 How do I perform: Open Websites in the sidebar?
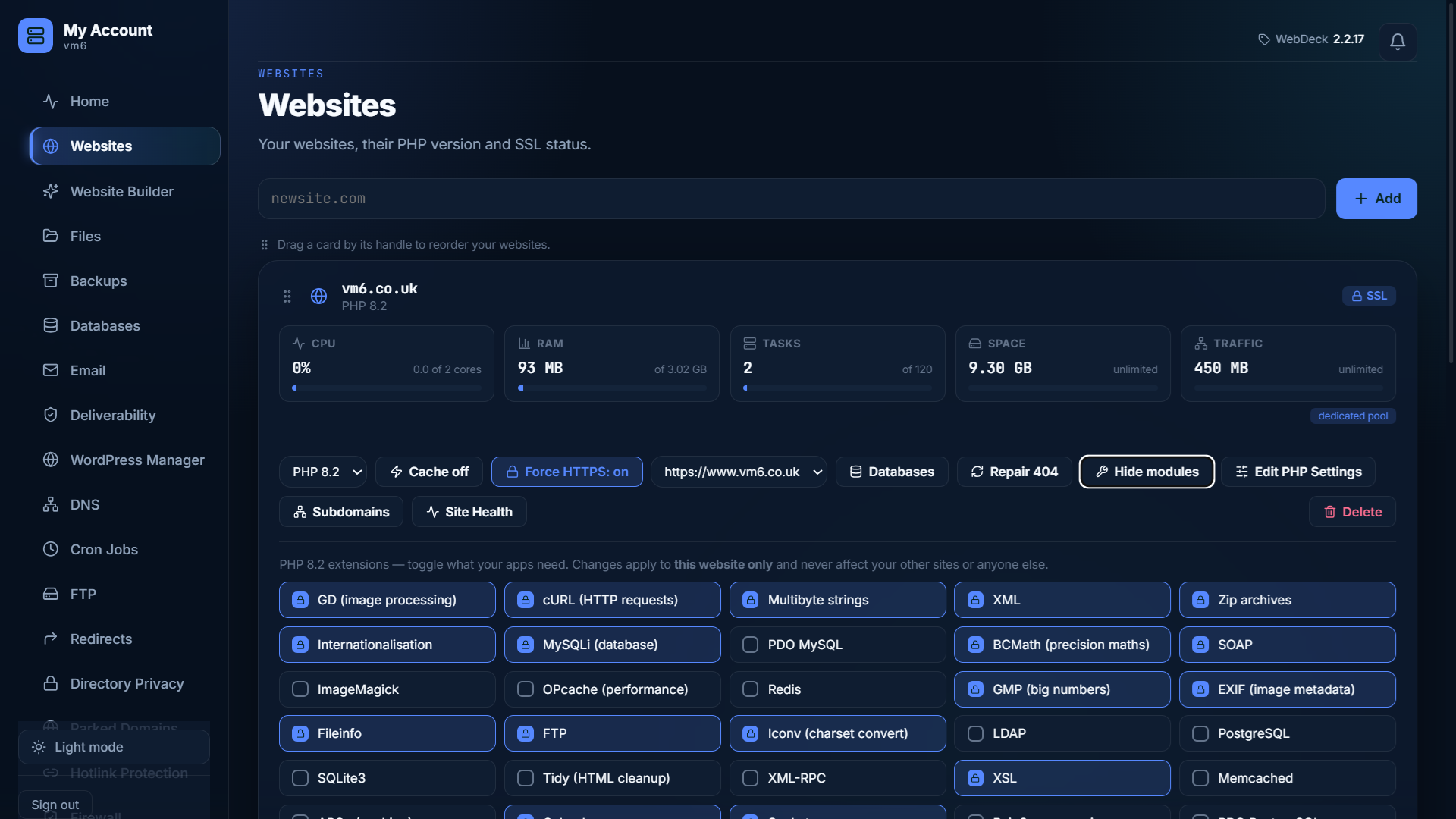coord(125,146)
